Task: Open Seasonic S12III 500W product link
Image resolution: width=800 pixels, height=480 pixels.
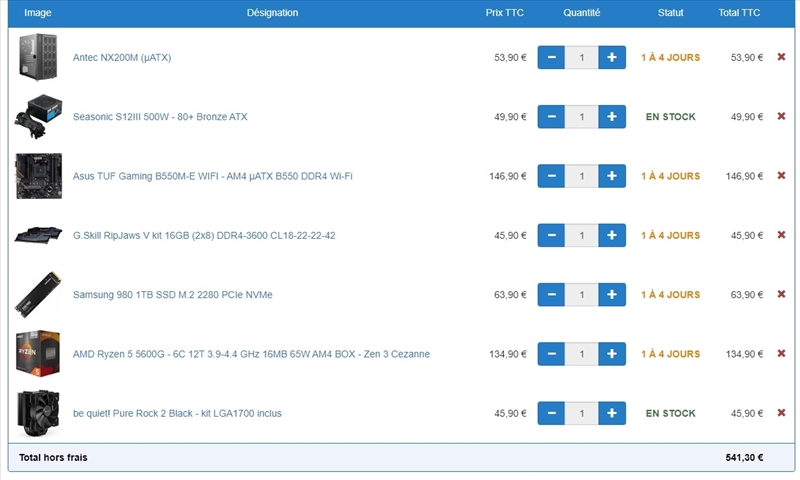Action: (160, 117)
